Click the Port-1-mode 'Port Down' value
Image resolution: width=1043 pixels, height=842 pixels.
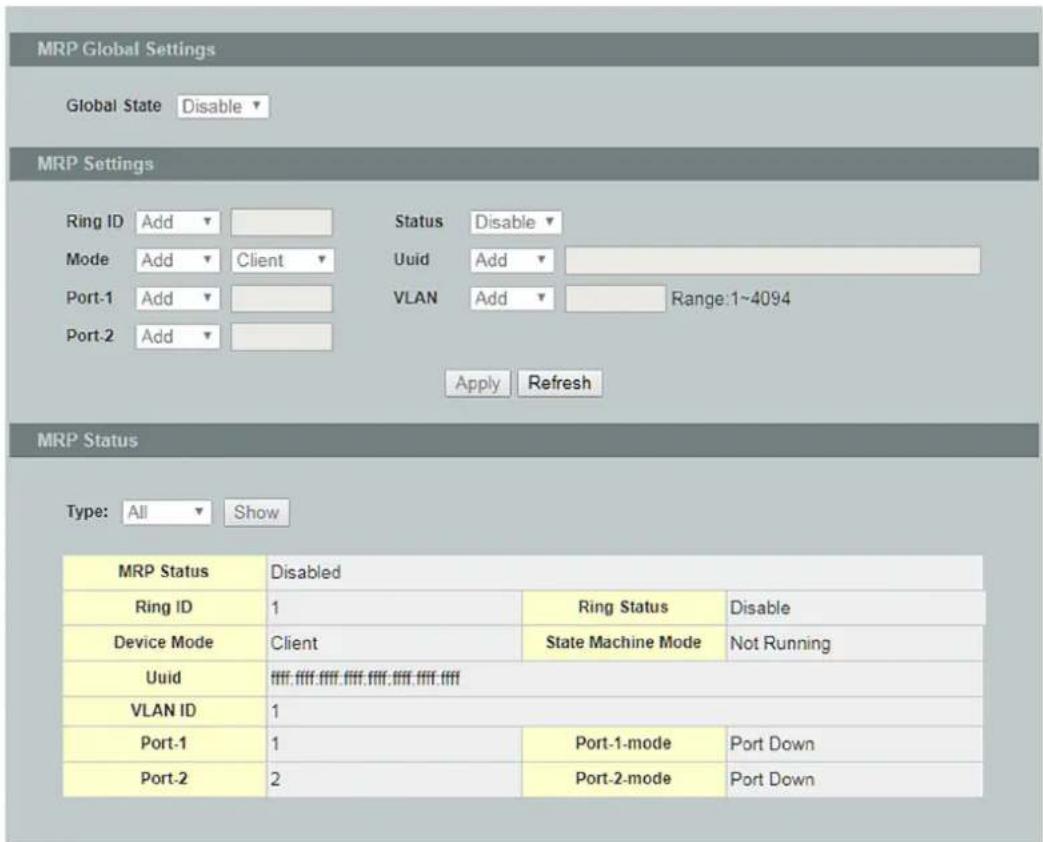coord(772,744)
